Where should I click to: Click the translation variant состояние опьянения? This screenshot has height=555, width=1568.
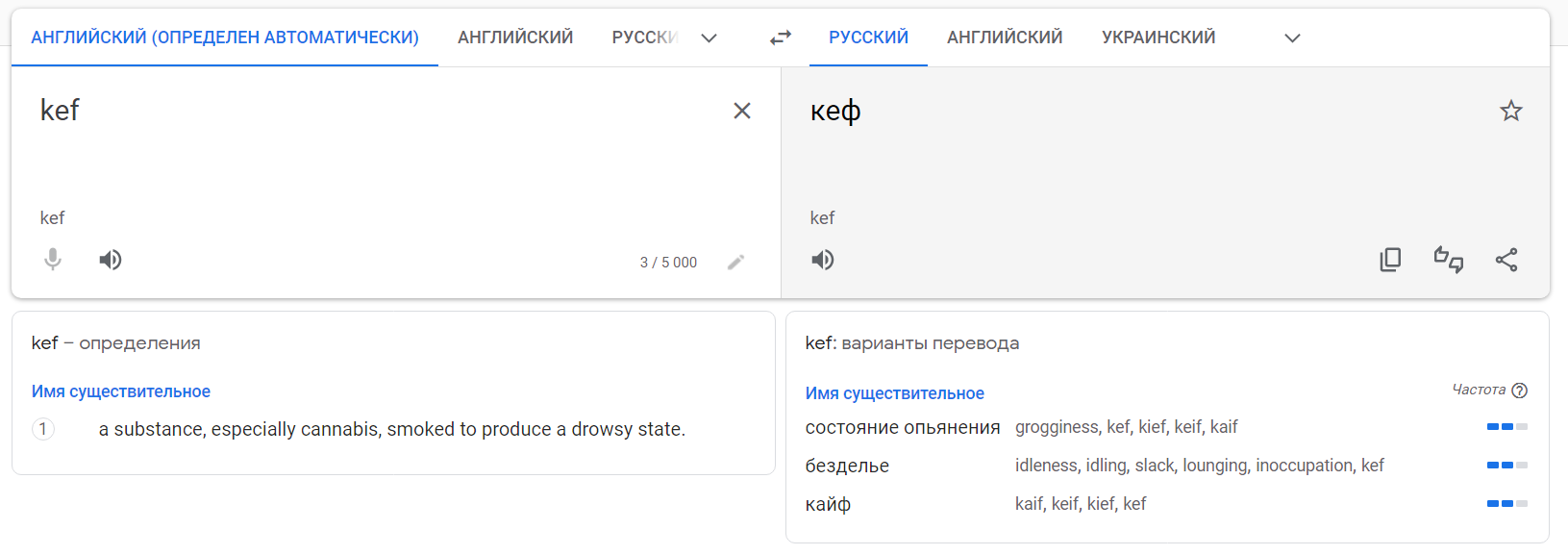coord(902,427)
